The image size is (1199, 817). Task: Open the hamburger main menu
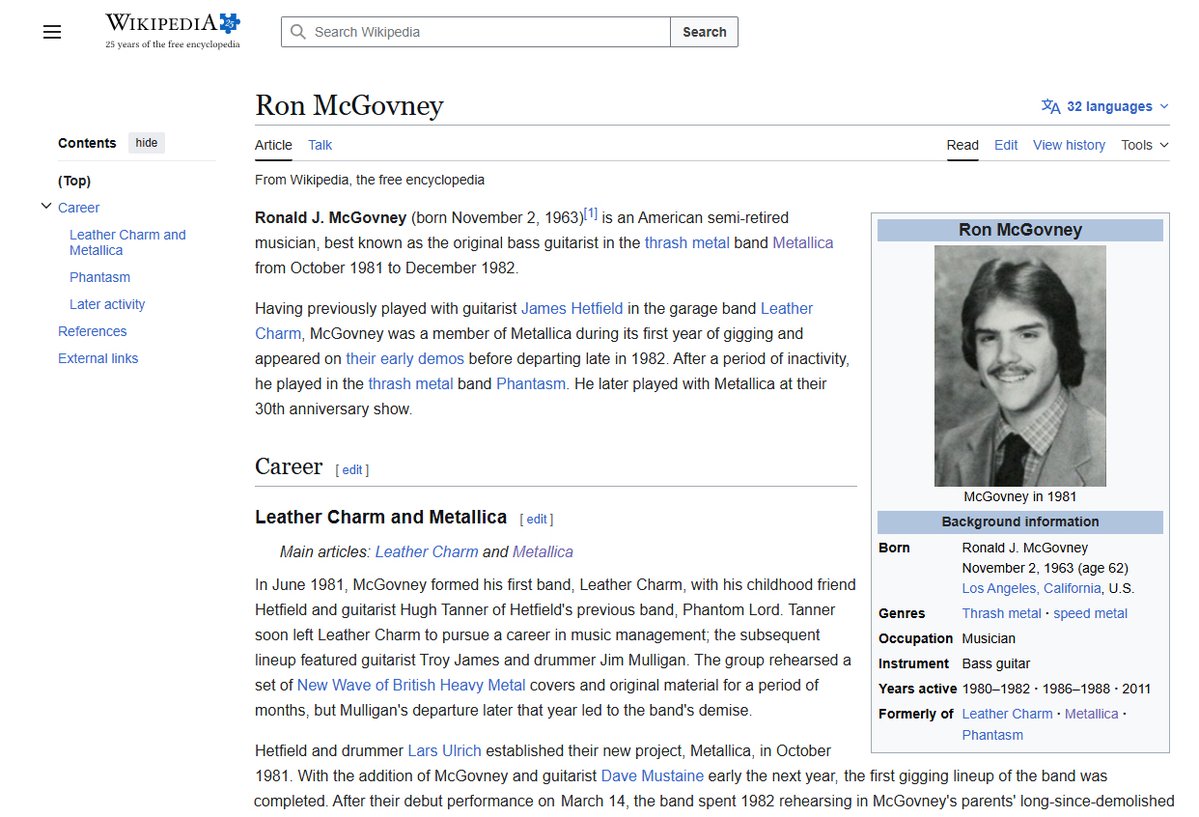52,32
